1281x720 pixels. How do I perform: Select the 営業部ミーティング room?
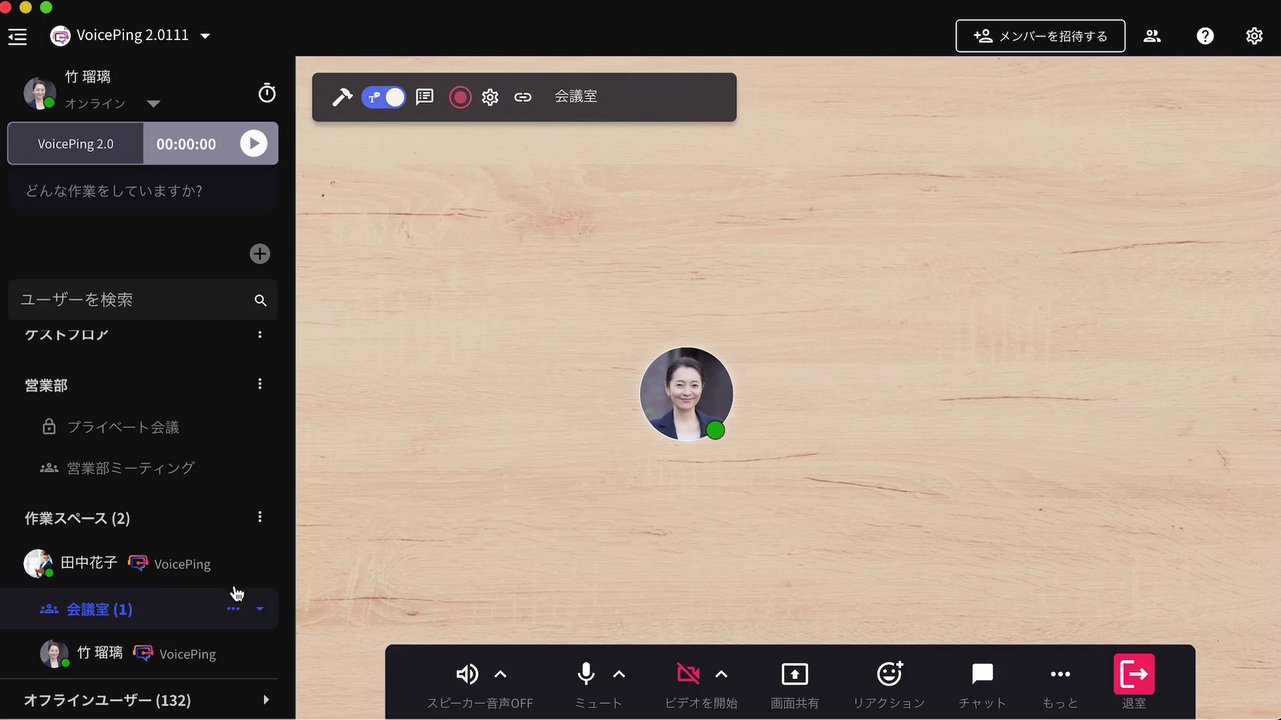pos(130,467)
